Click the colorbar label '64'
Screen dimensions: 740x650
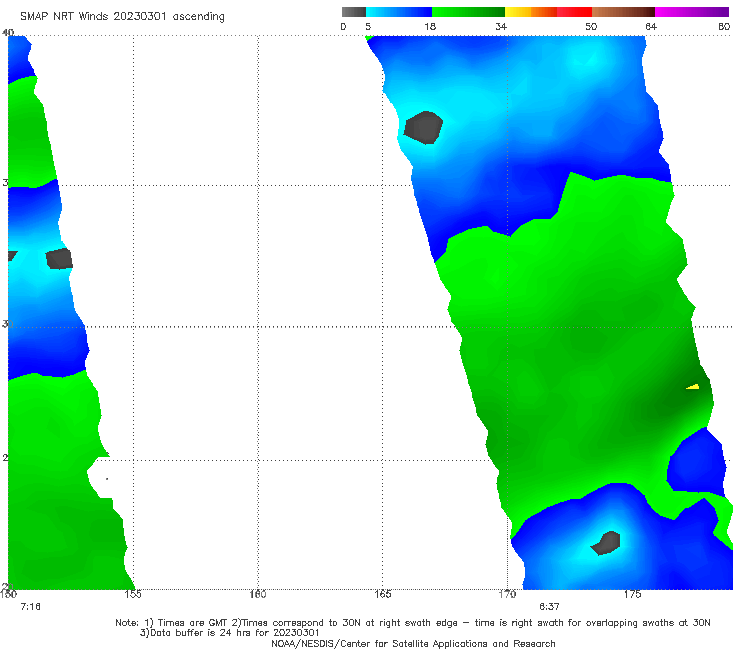tap(651, 26)
